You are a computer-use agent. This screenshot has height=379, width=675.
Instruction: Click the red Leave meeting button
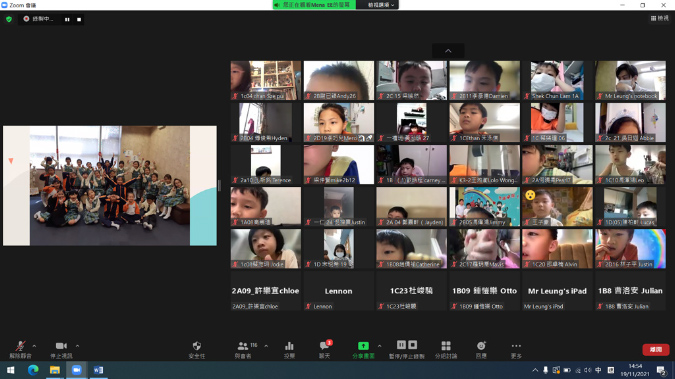[656, 349]
